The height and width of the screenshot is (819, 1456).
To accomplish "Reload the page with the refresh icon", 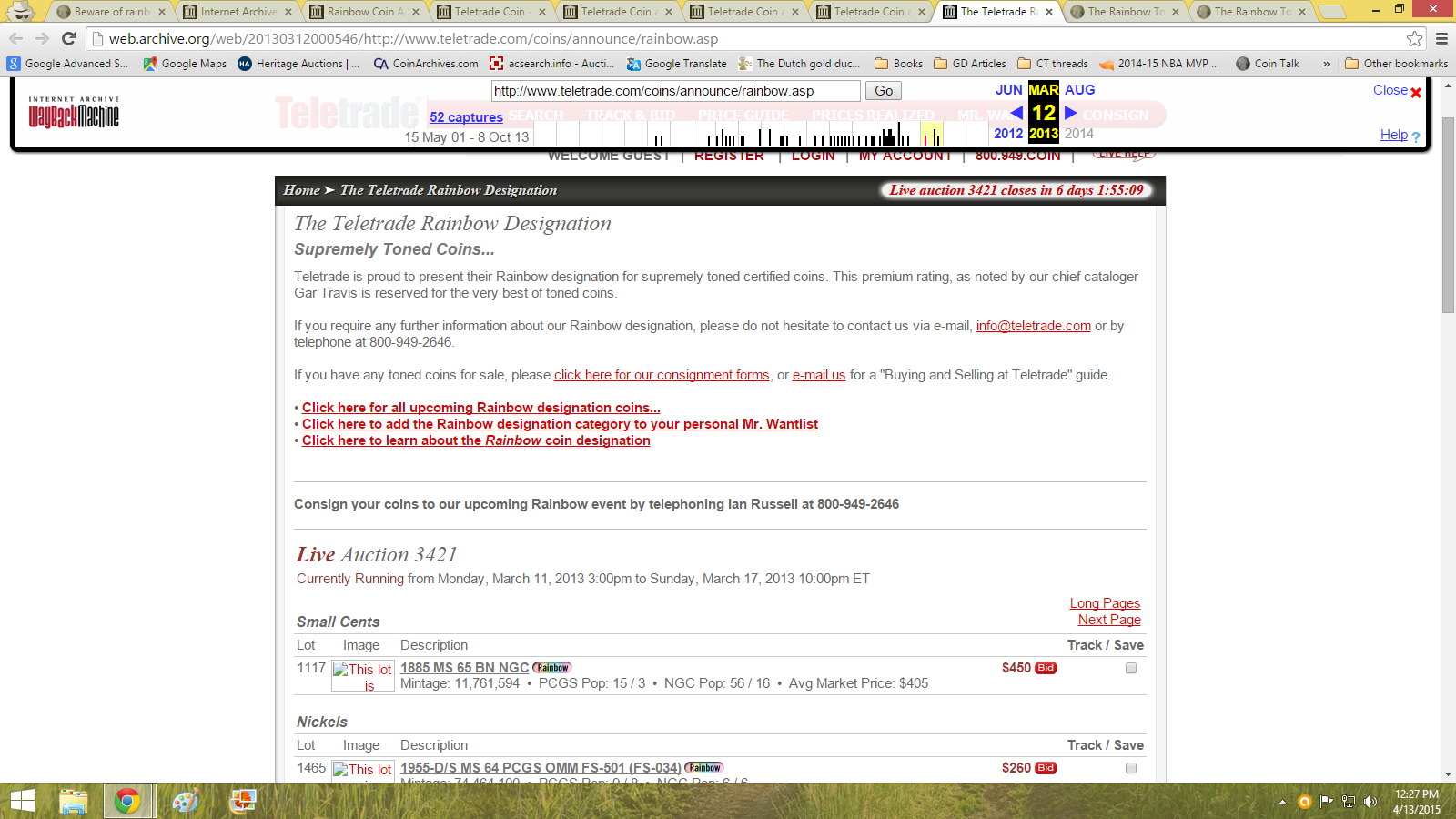I will click(68, 38).
